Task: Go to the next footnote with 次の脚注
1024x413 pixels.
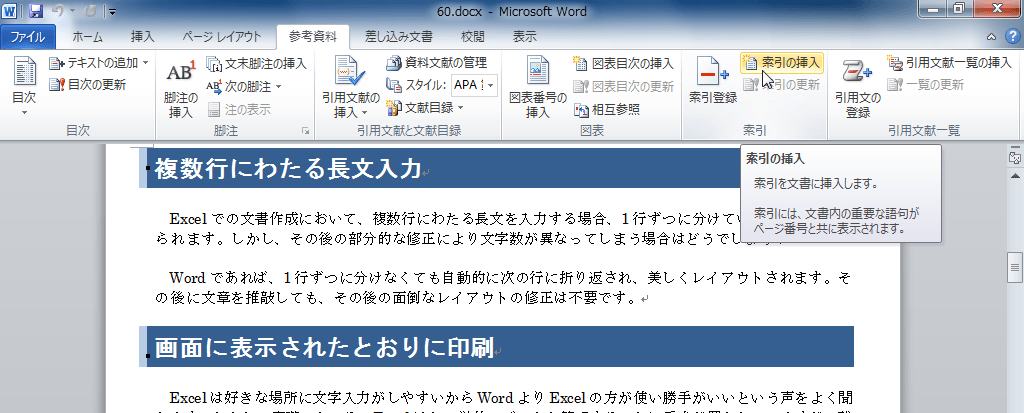Action: point(237,86)
